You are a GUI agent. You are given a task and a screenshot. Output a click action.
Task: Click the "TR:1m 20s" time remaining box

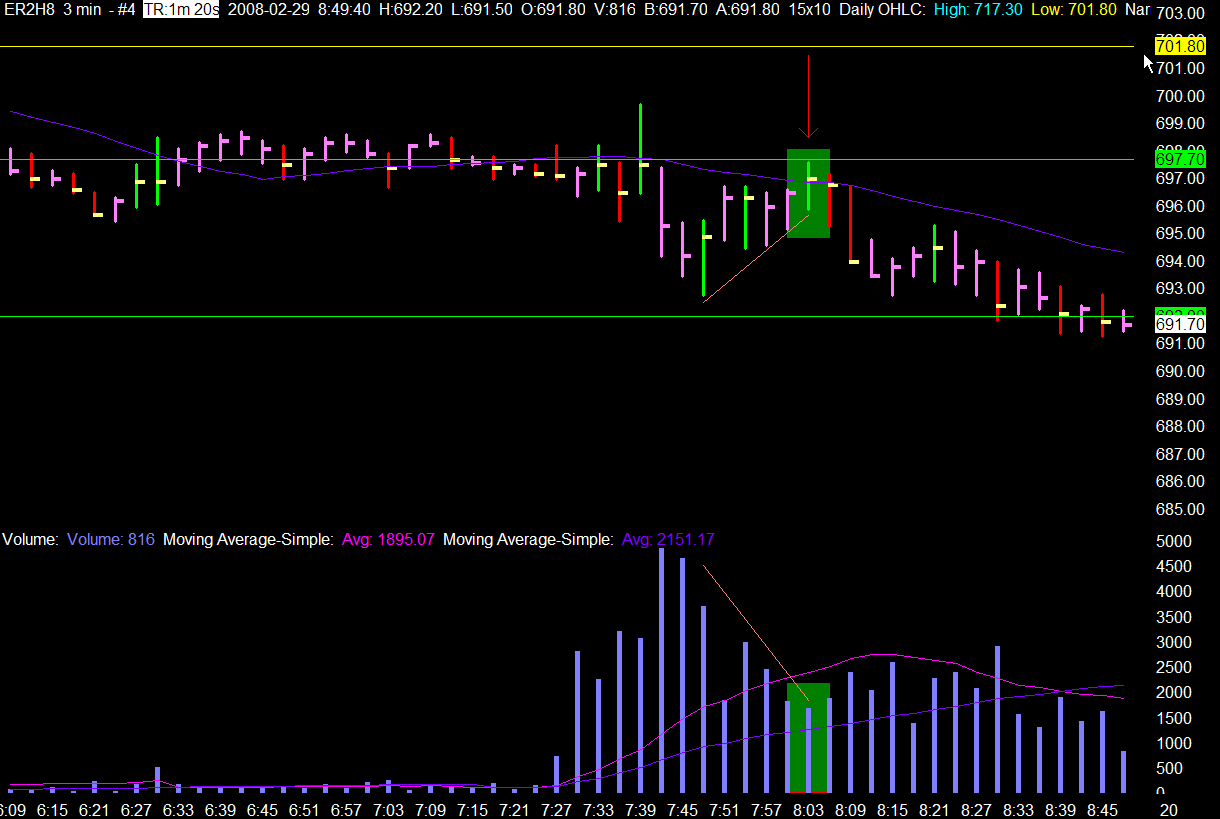[x=181, y=10]
